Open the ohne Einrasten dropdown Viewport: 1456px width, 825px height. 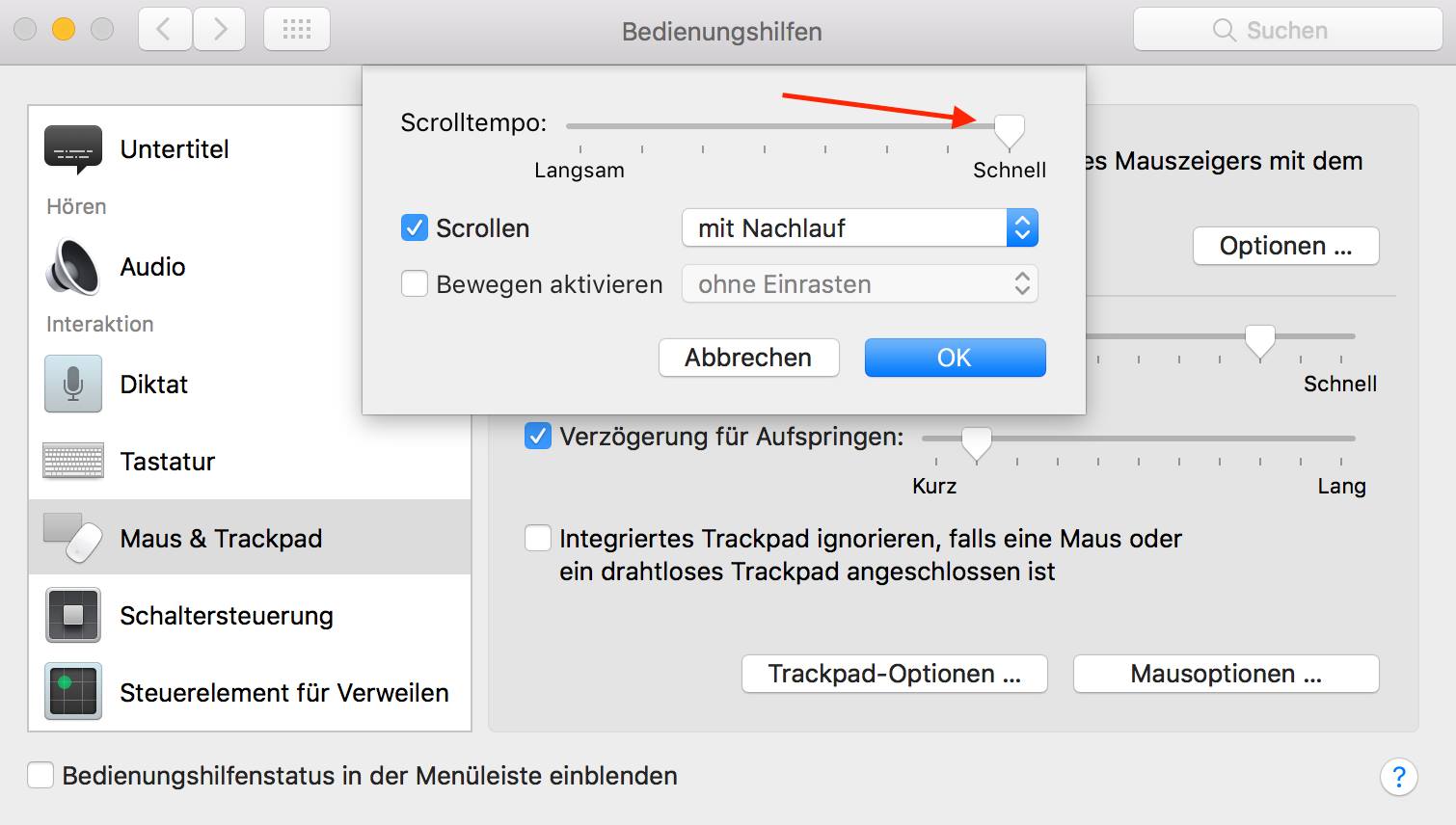859,284
